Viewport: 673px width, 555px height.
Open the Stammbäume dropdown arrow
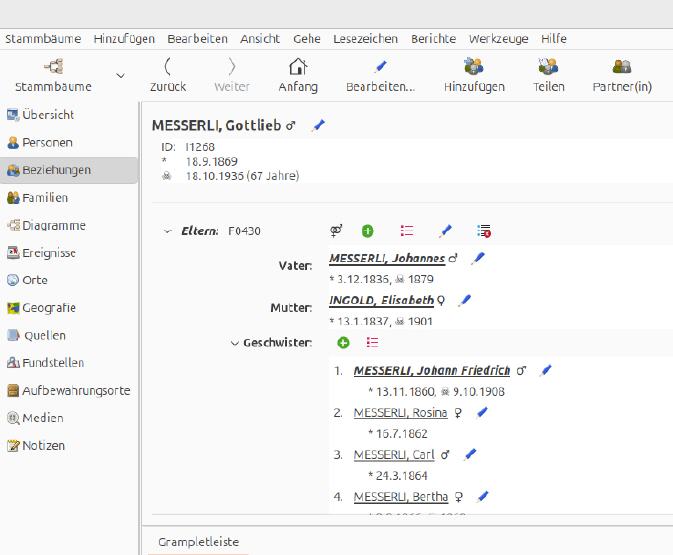click(121, 76)
